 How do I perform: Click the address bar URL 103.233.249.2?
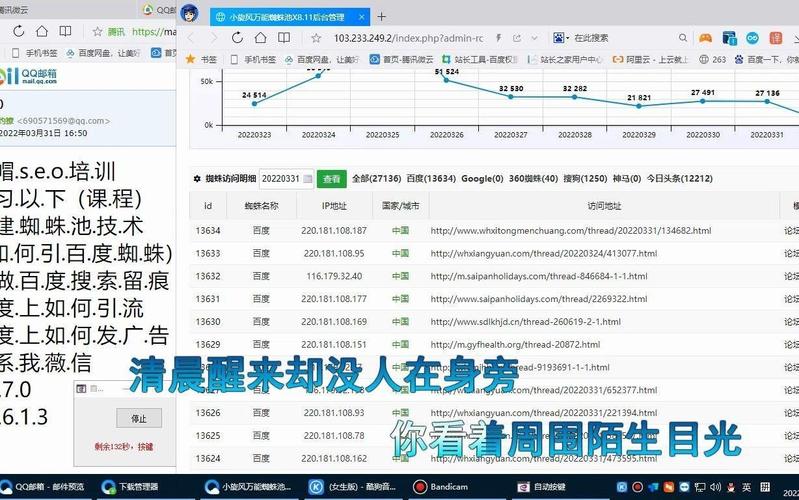[x=408, y=38]
